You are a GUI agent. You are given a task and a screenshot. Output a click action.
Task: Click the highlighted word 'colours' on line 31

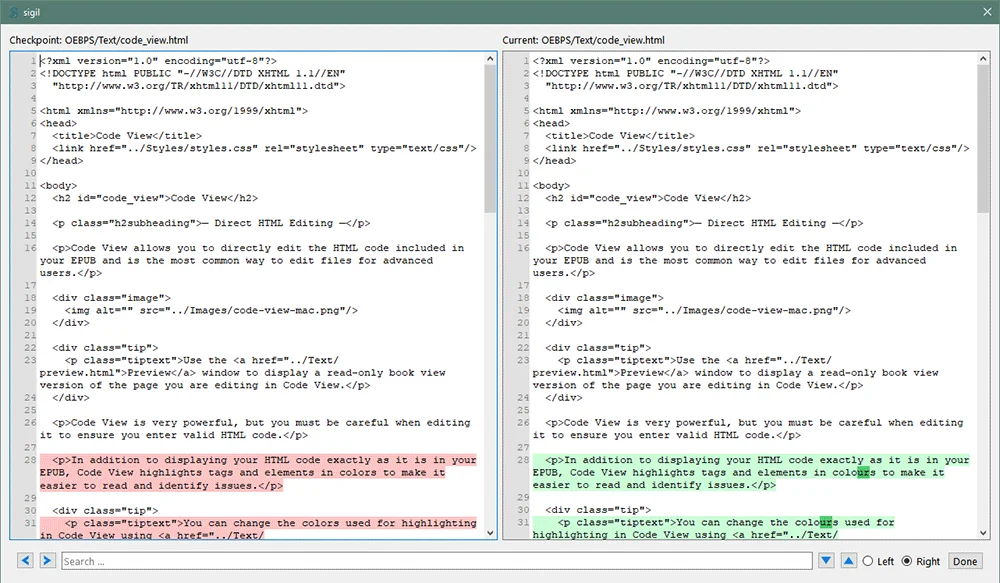click(x=816, y=522)
